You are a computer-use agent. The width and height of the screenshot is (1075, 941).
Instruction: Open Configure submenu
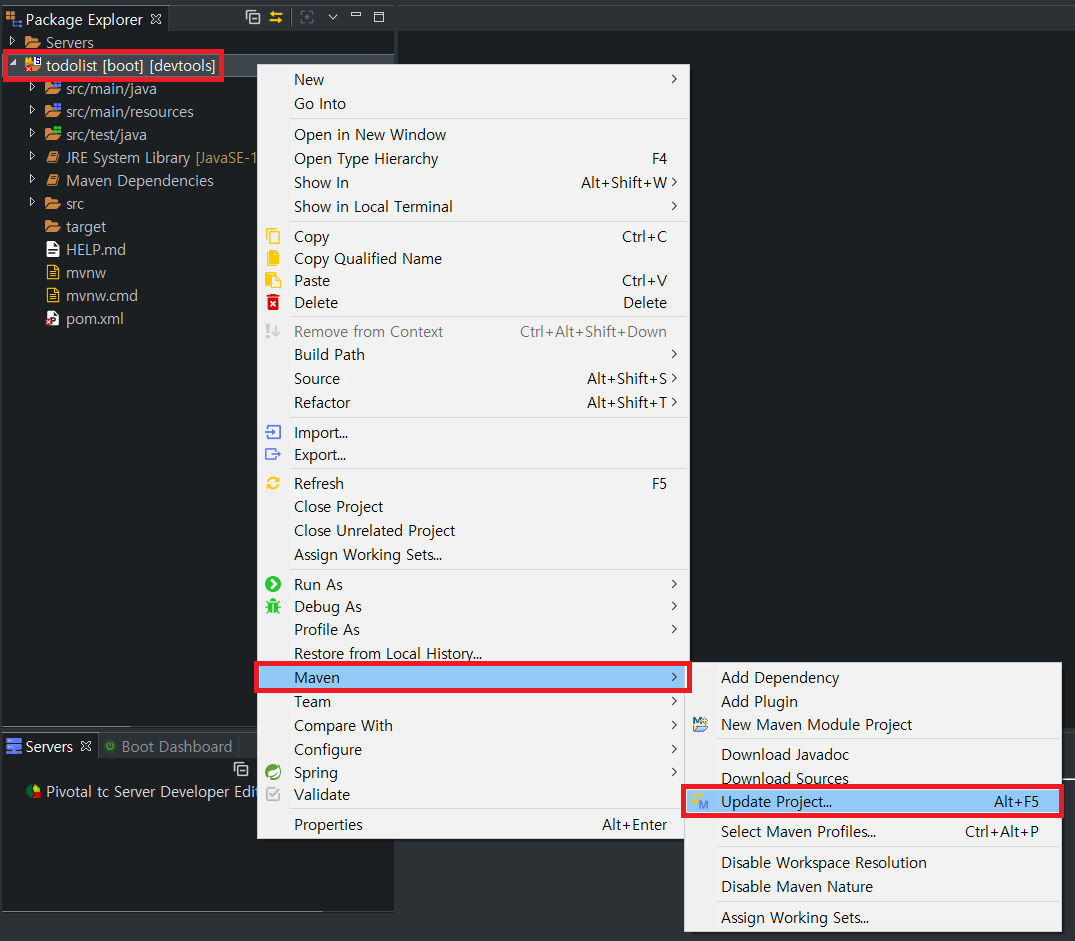(x=473, y=749)
